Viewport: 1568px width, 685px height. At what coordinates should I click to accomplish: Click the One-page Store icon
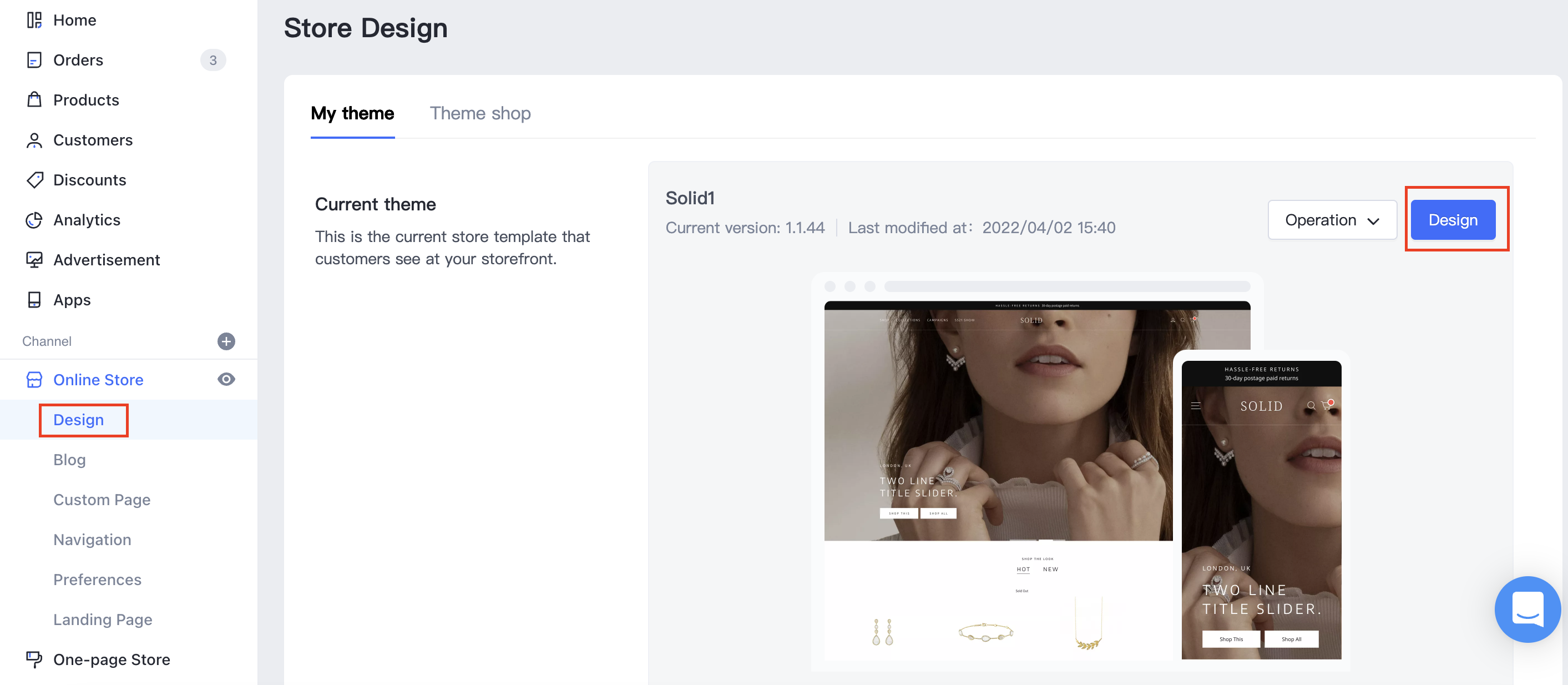[34, 659]
